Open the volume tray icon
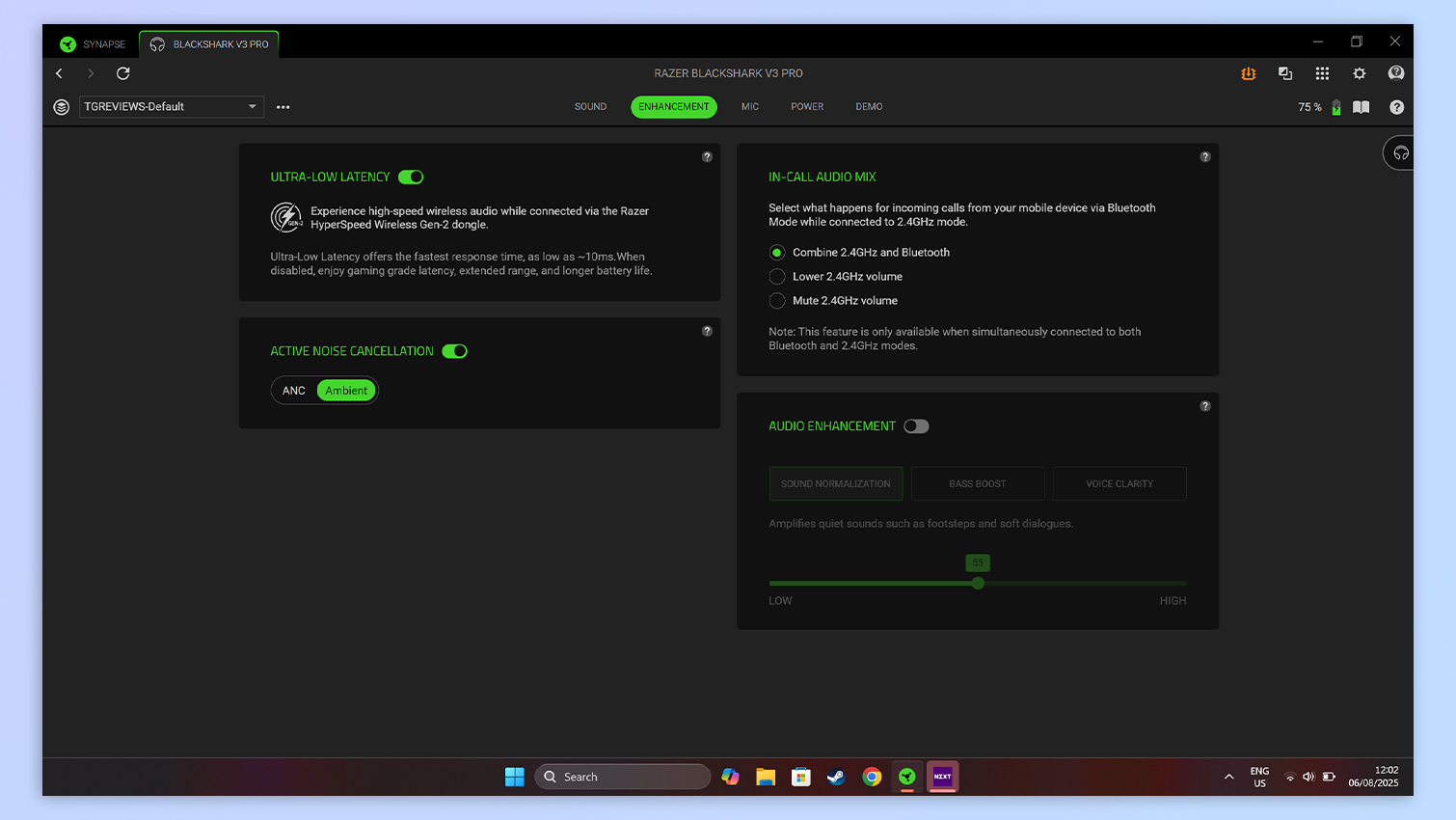 click(1308, 777)
